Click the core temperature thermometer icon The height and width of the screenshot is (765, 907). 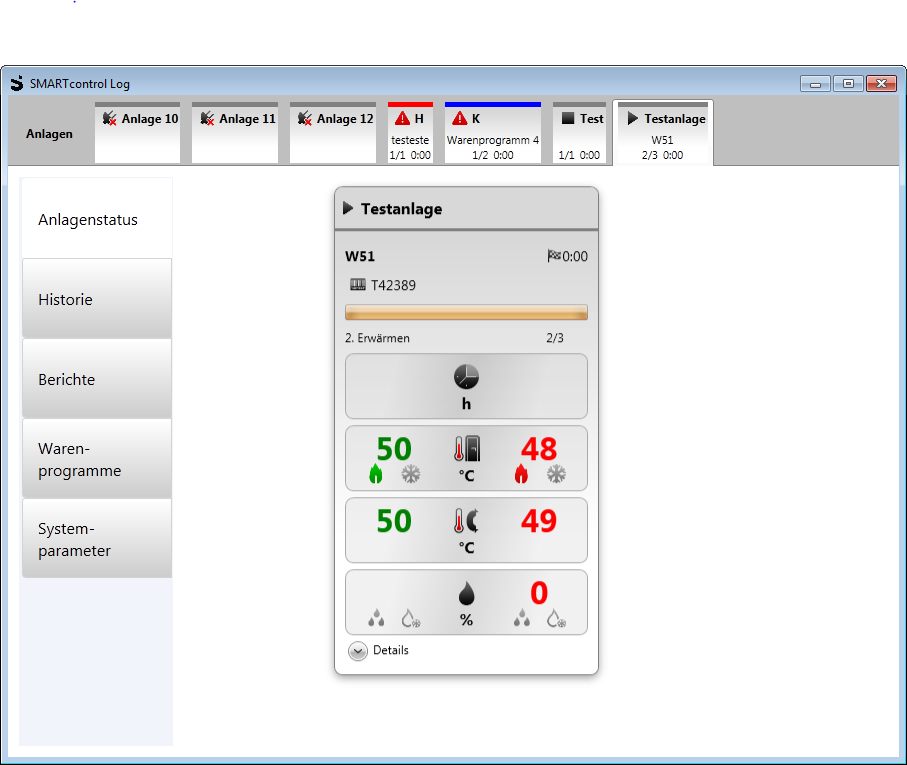[466, 521]
